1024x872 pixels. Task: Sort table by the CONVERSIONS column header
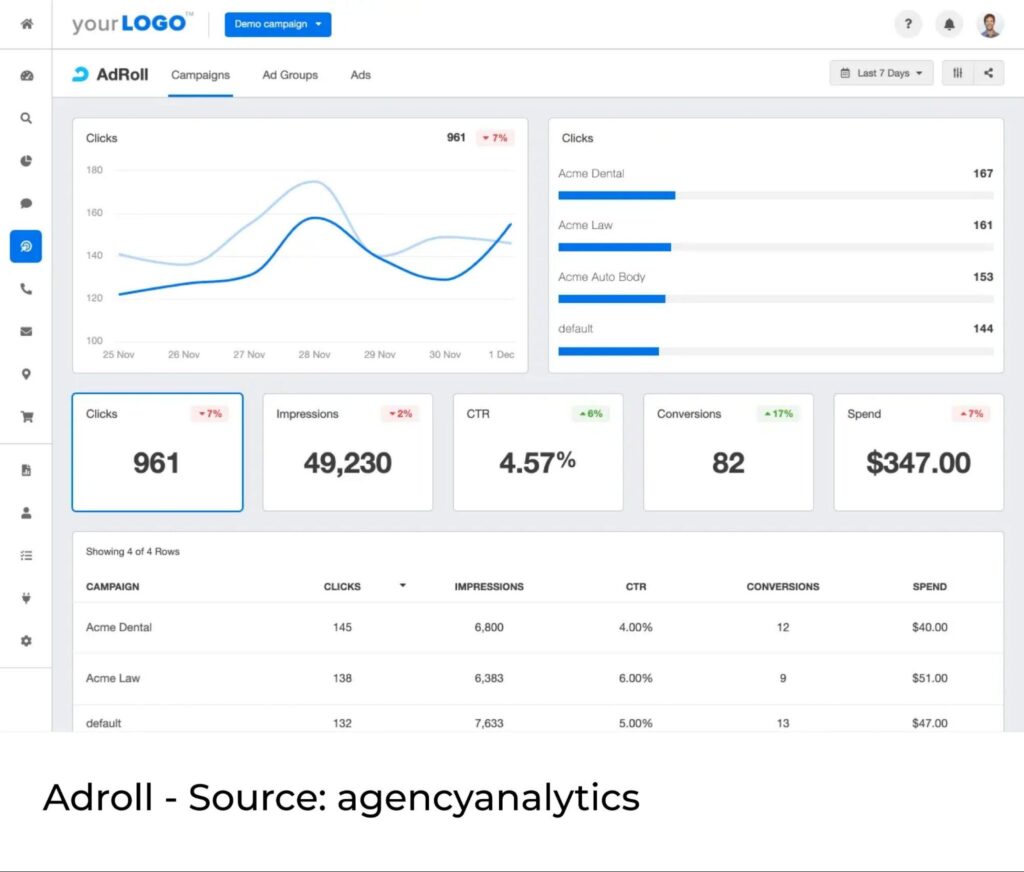(783, 587)
